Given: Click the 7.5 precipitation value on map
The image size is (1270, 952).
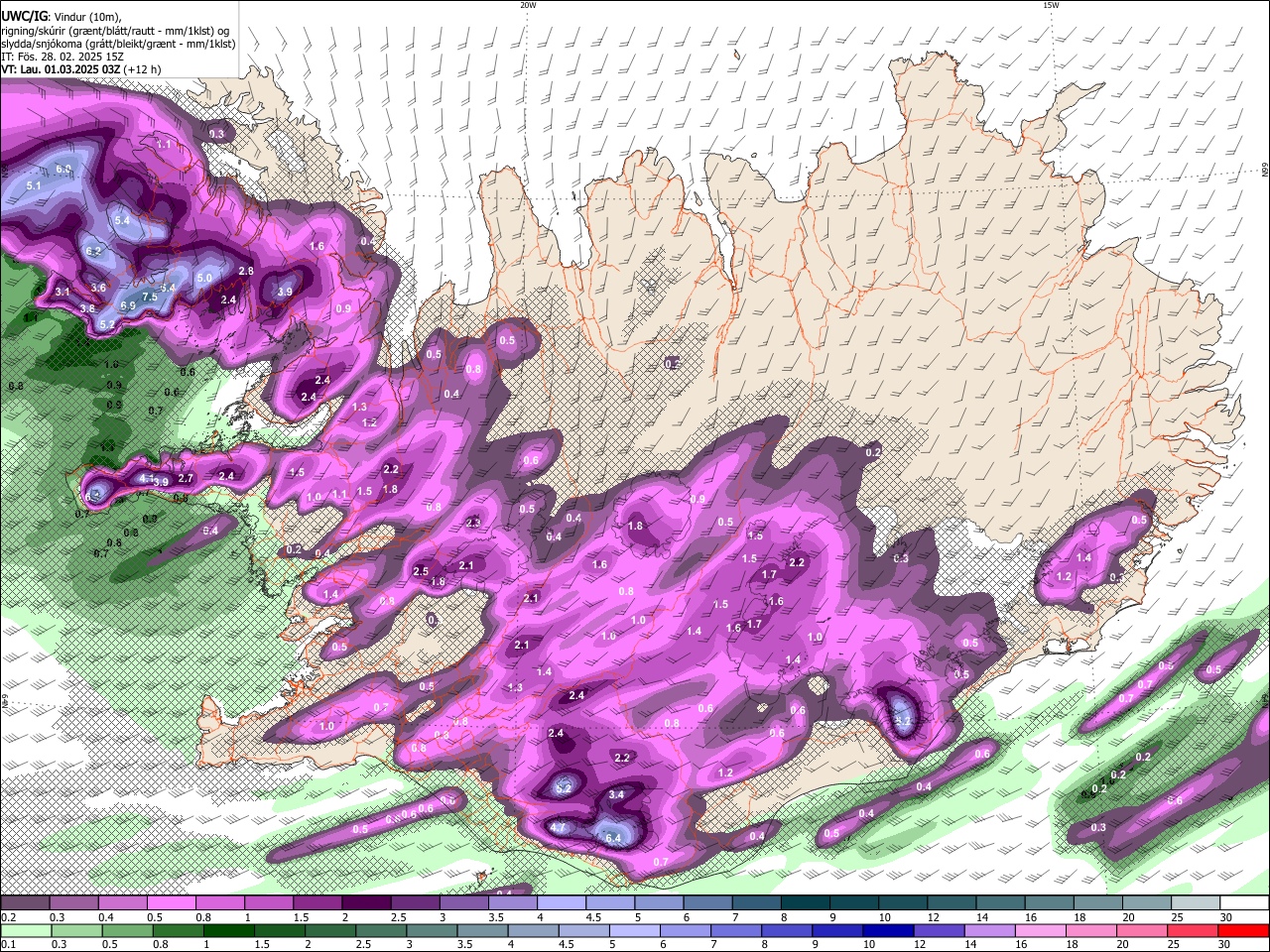Looking at the screenshot, I should pyautogui.click(x=150, y=297).
